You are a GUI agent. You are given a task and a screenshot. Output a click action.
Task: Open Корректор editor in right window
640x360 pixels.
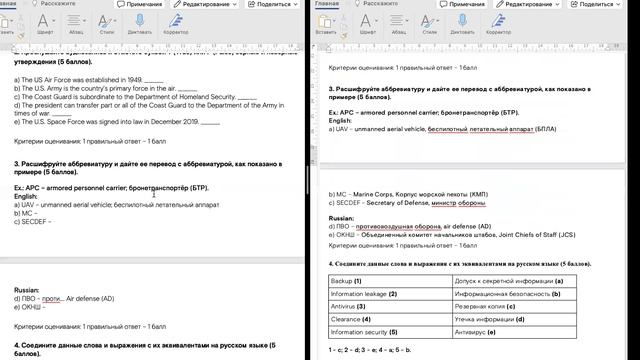(498, 24)
